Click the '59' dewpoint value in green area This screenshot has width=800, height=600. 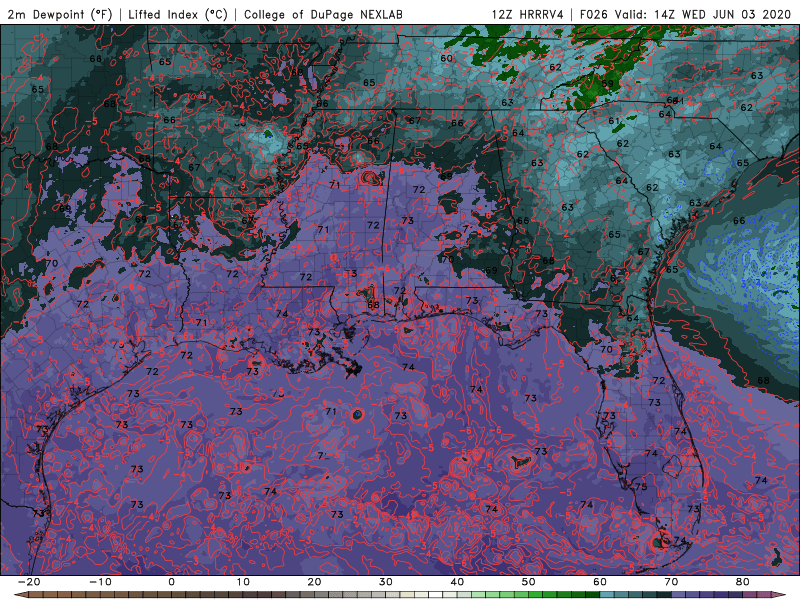click(607, 84)
